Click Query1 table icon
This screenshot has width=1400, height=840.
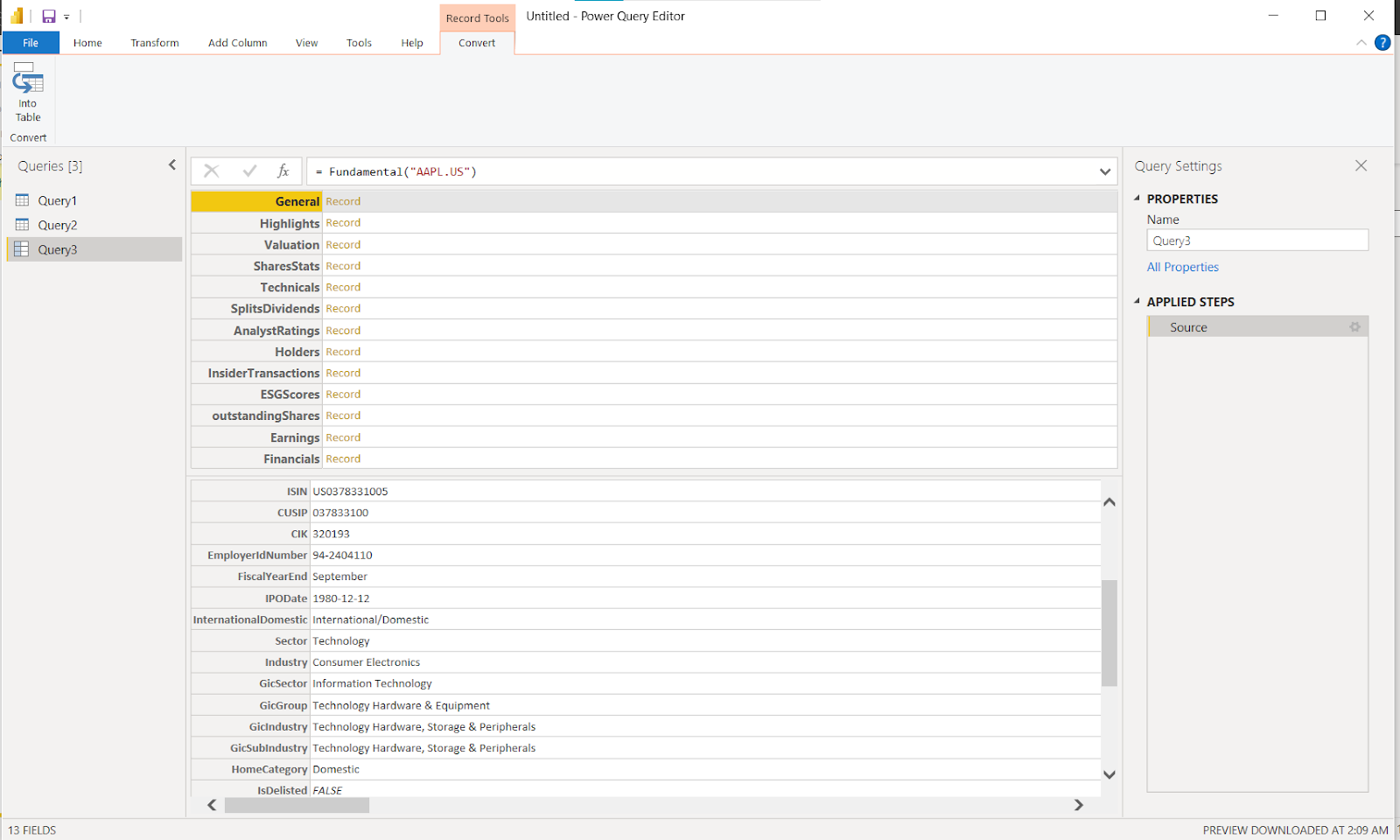[x=22, y=200]
